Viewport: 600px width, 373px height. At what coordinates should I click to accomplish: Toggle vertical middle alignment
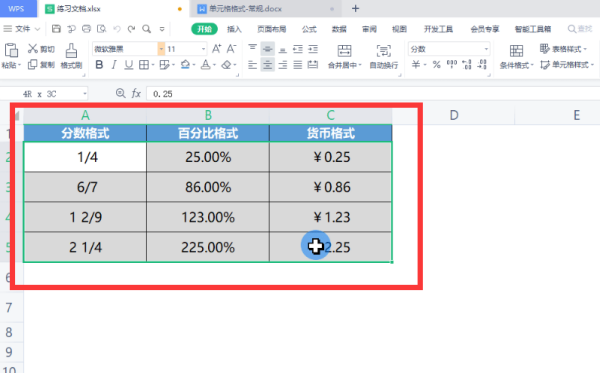click(x=267, y=49)
